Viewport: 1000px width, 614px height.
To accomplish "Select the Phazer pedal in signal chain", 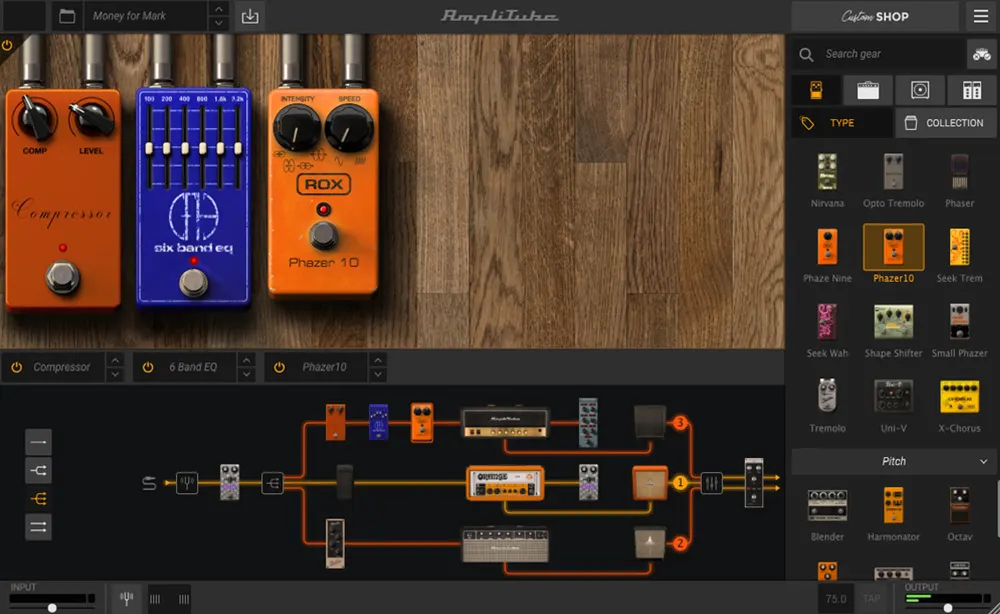I will [x=422, y=422].
